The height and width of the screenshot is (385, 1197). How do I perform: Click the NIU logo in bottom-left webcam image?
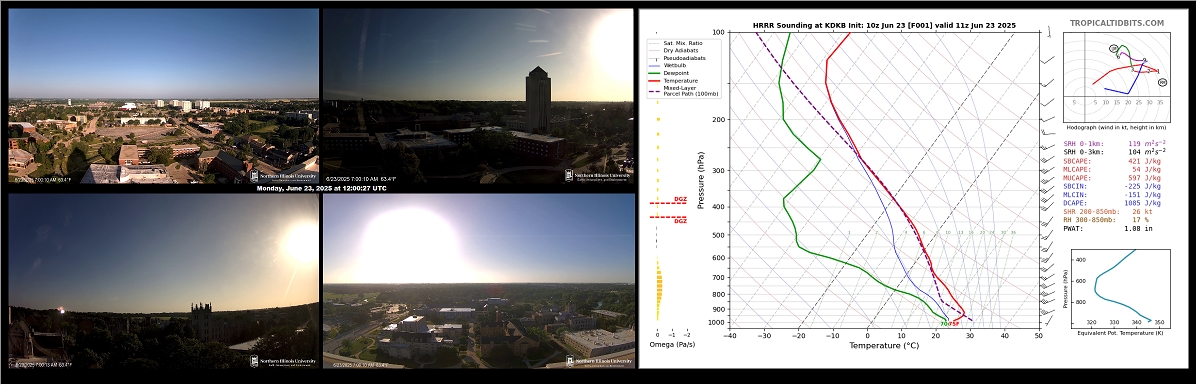point(283,361)
